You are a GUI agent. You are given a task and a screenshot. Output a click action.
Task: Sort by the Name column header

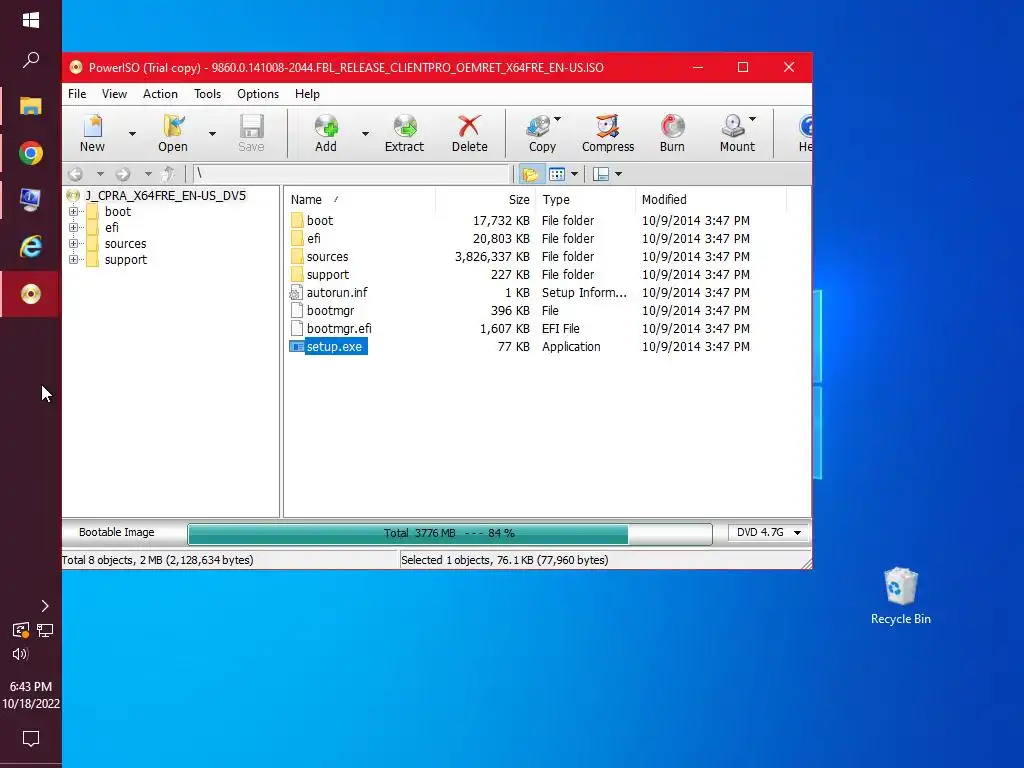360,200
